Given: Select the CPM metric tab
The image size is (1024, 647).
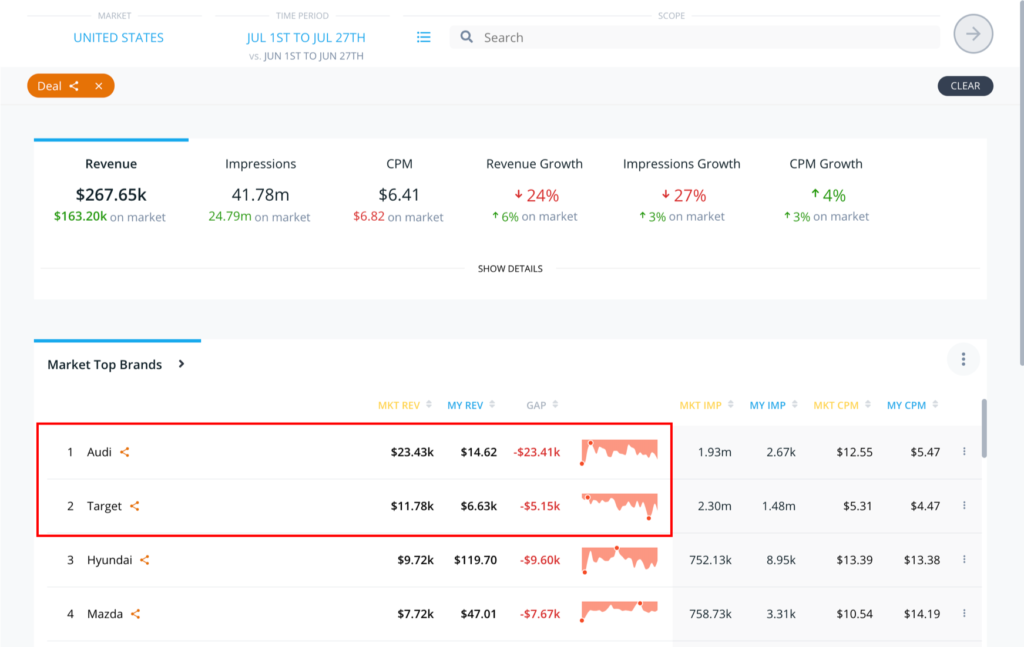Looking at the screenshot, I should [x=399, y=189].
